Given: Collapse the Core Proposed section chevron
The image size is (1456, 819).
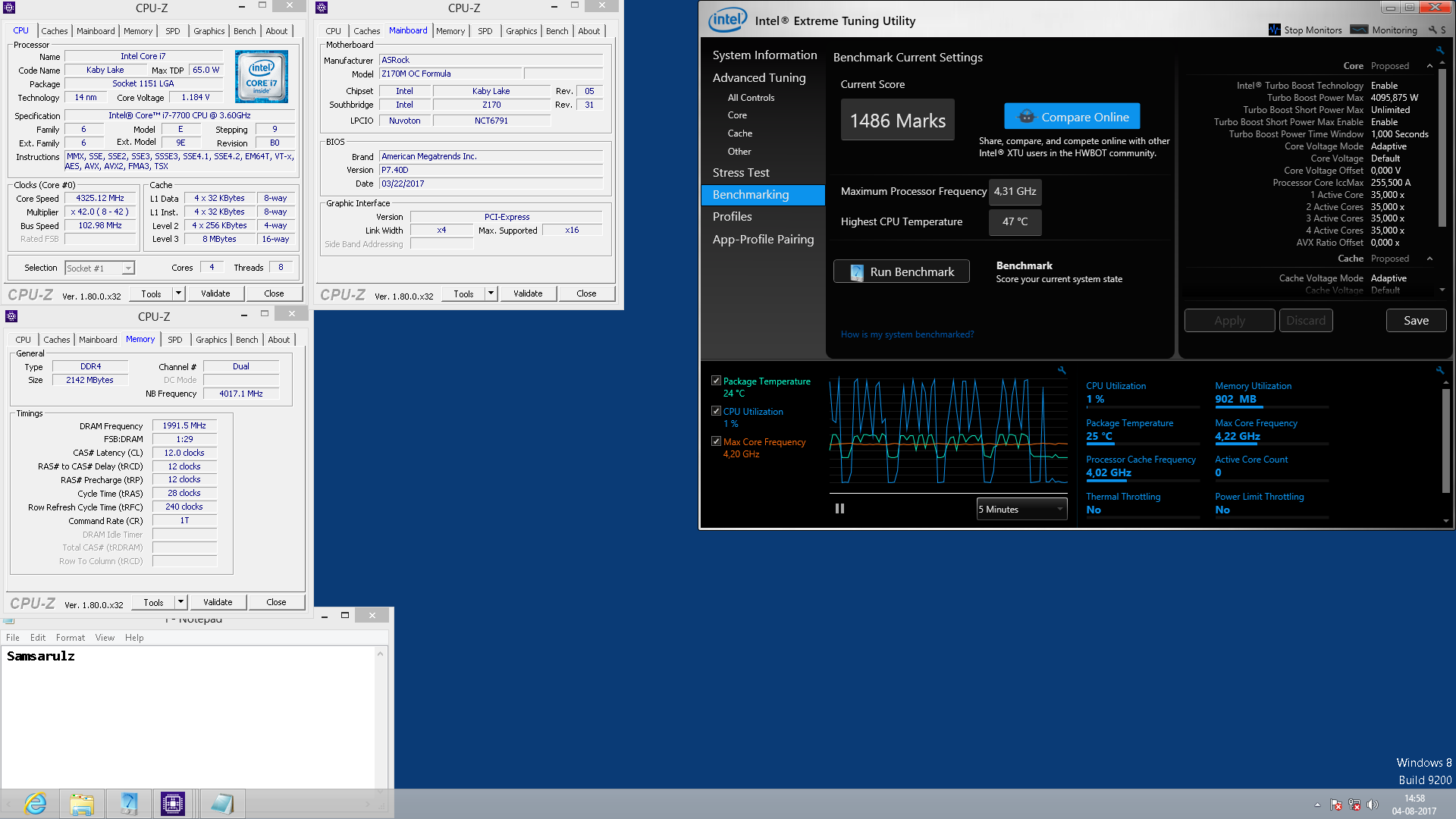Looking at the screenshot, I should click(x=1430, y=66).
